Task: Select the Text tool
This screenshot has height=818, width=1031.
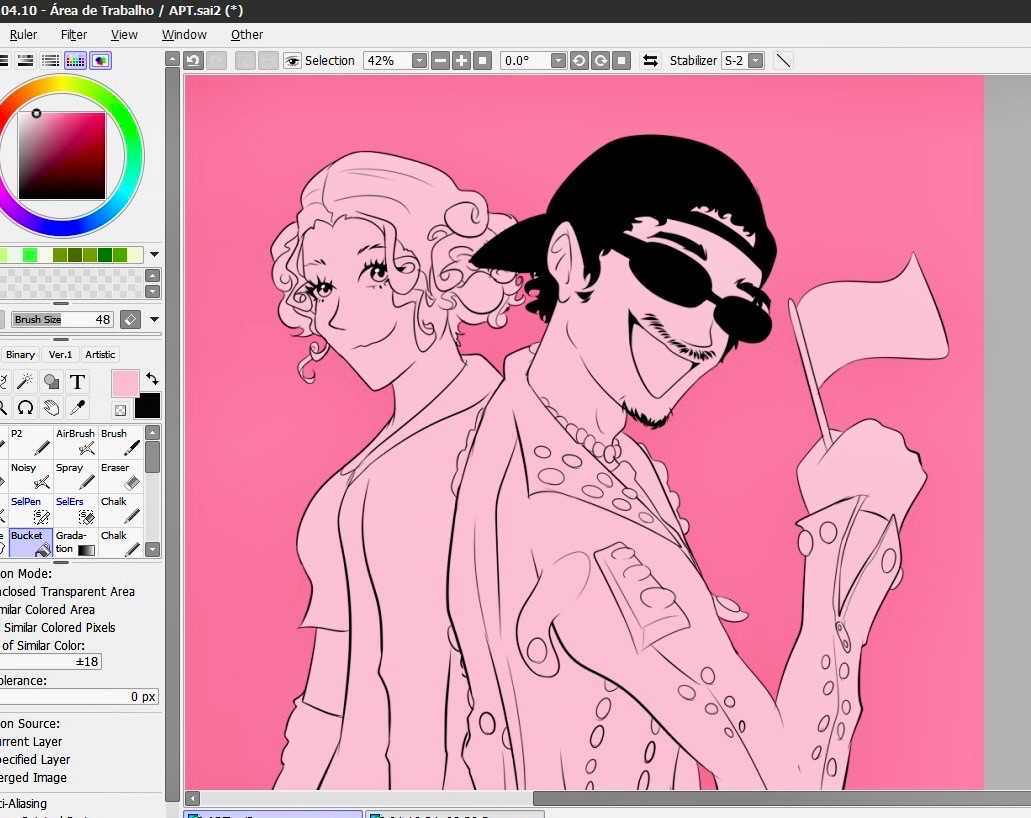Action: point(77,381)
